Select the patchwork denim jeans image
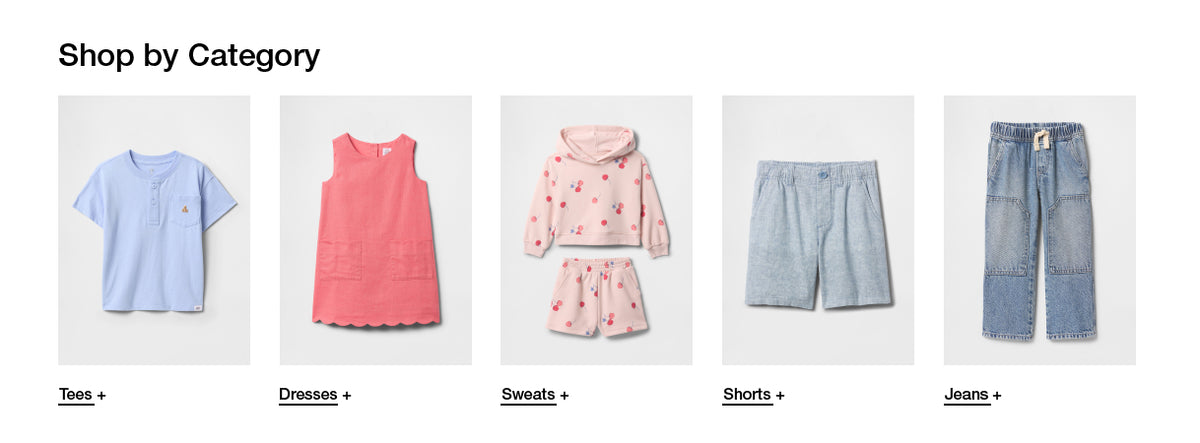 click(x=1040, y=230)
